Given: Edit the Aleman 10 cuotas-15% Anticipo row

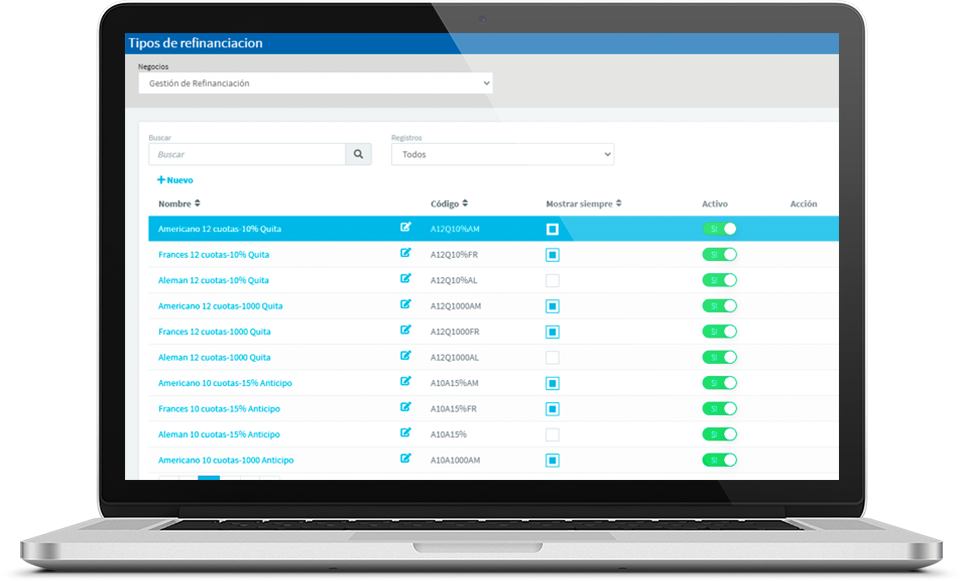Looking at the screenshot, I should coord(405,433).
